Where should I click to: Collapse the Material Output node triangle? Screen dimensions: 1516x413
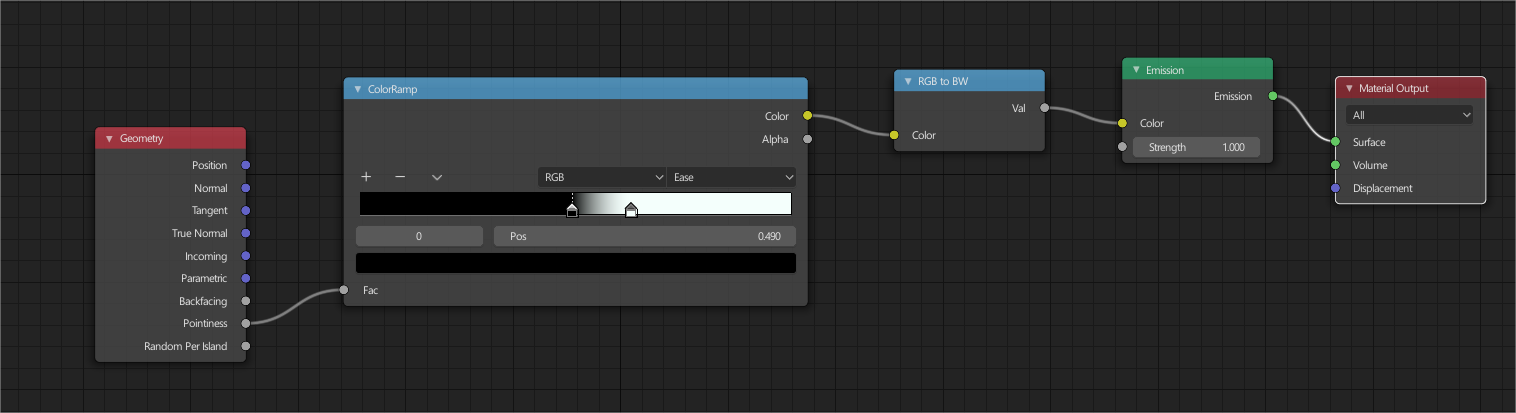[x=1349, y=88]
